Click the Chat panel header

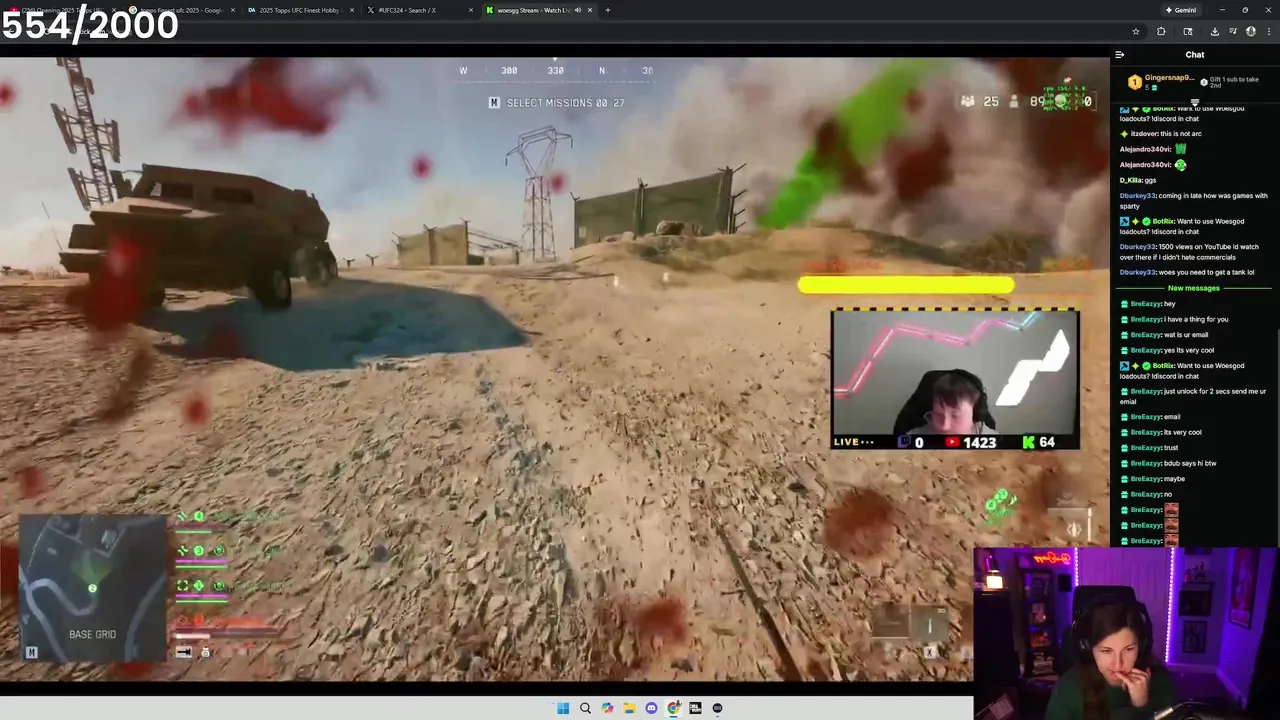[1195, 55]
